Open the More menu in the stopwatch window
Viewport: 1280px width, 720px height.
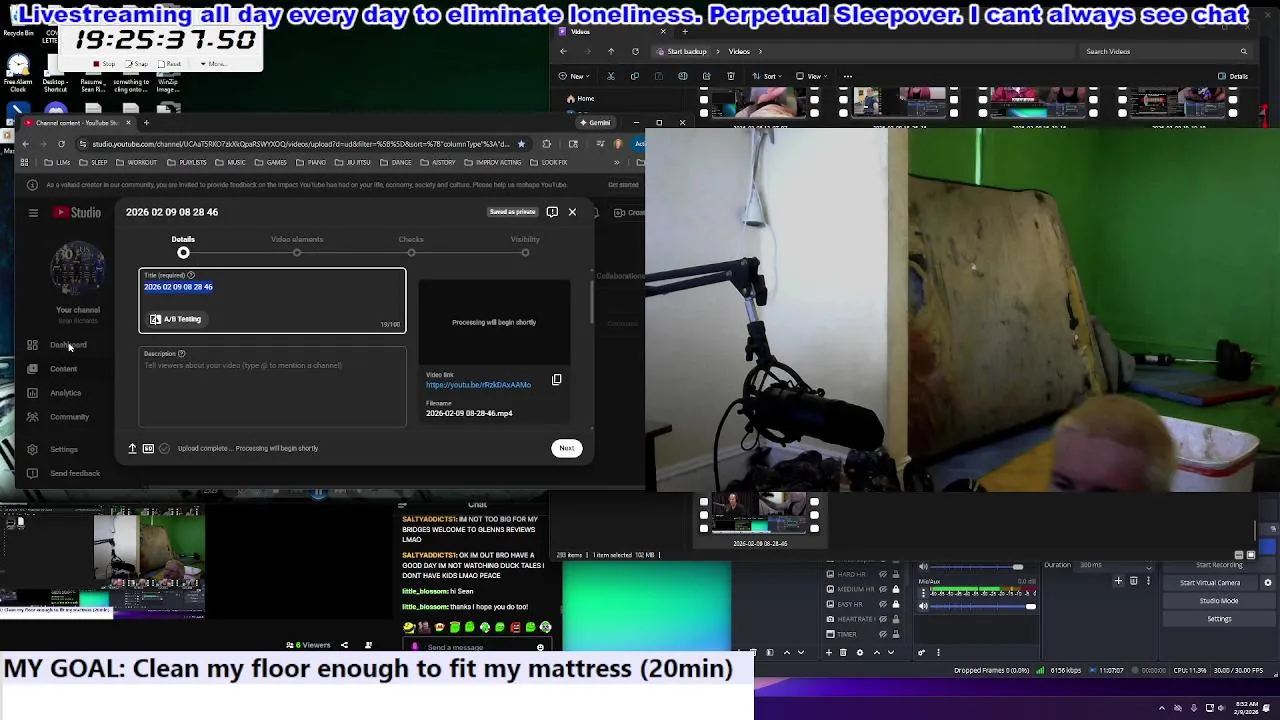click(x=214, y=63)
